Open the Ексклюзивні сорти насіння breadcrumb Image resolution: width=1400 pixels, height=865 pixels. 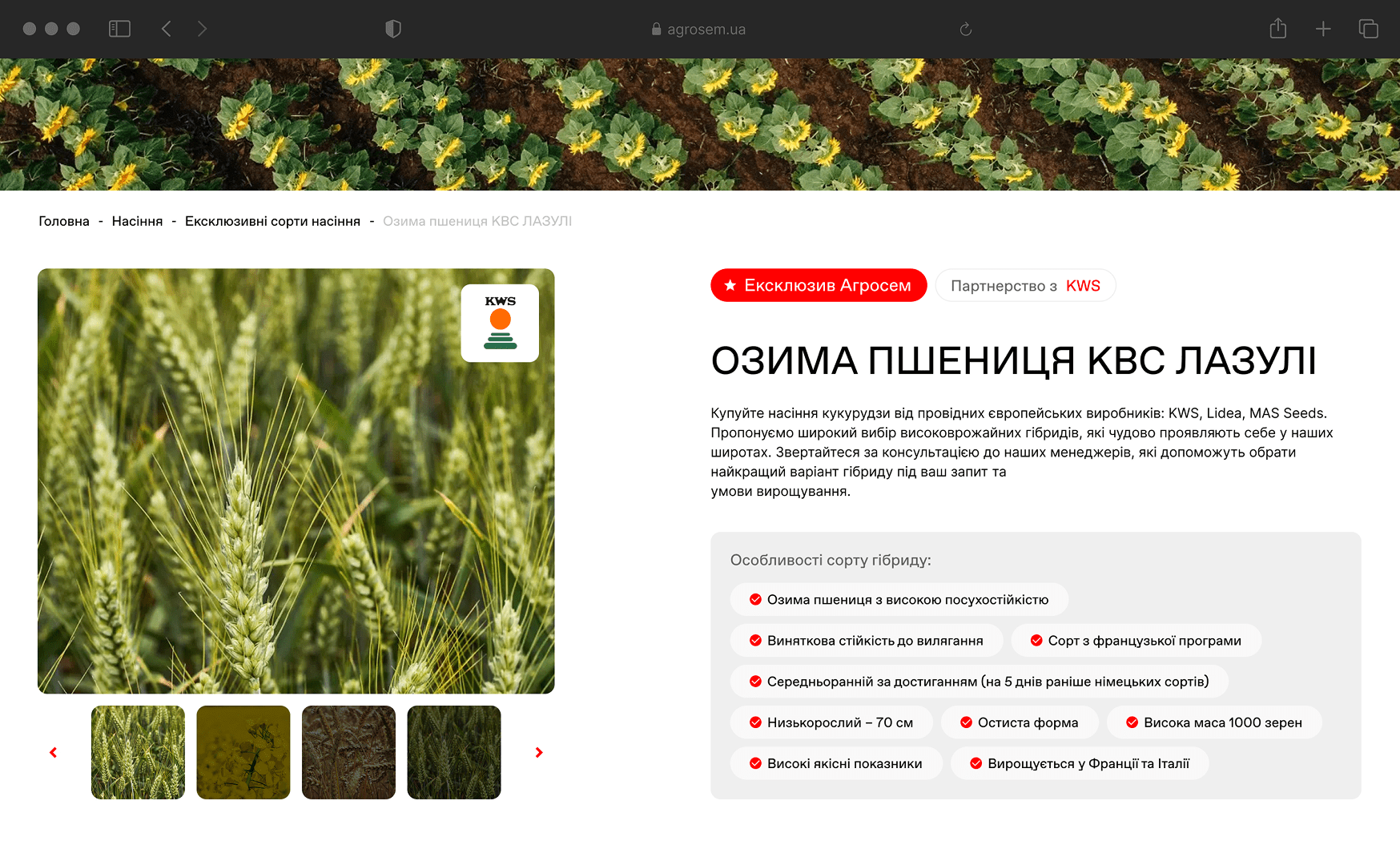(x=272, y=221)
